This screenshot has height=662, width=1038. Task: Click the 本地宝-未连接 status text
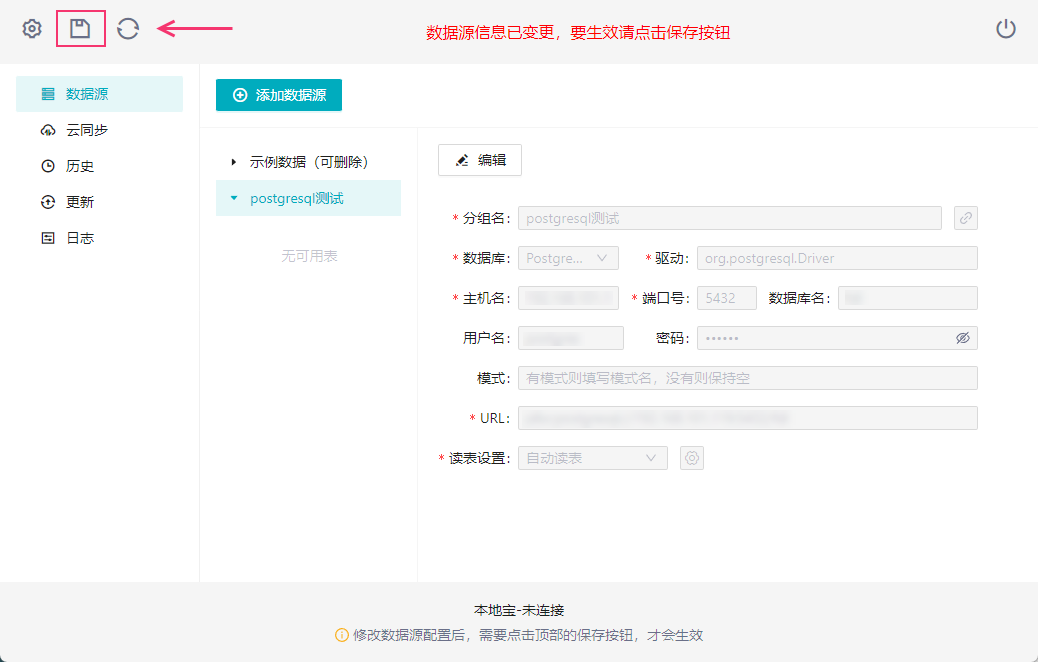[x=519, y=610]
